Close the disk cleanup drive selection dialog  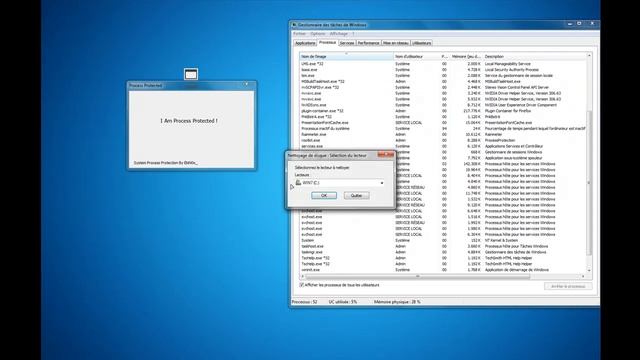pyautogui.click(x=386, y=155)
